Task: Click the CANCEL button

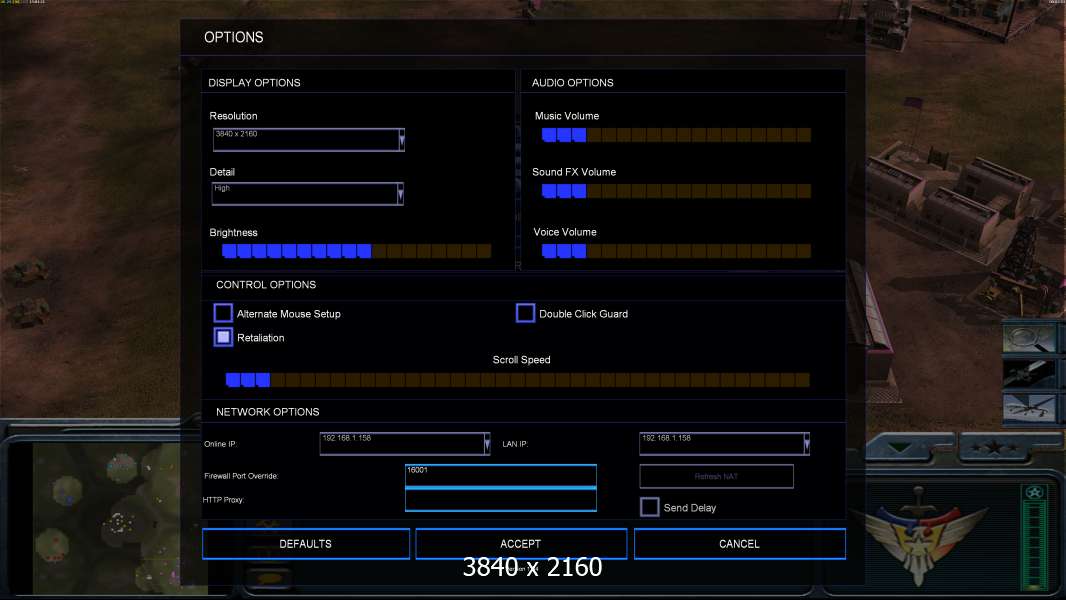Action: 740,544
